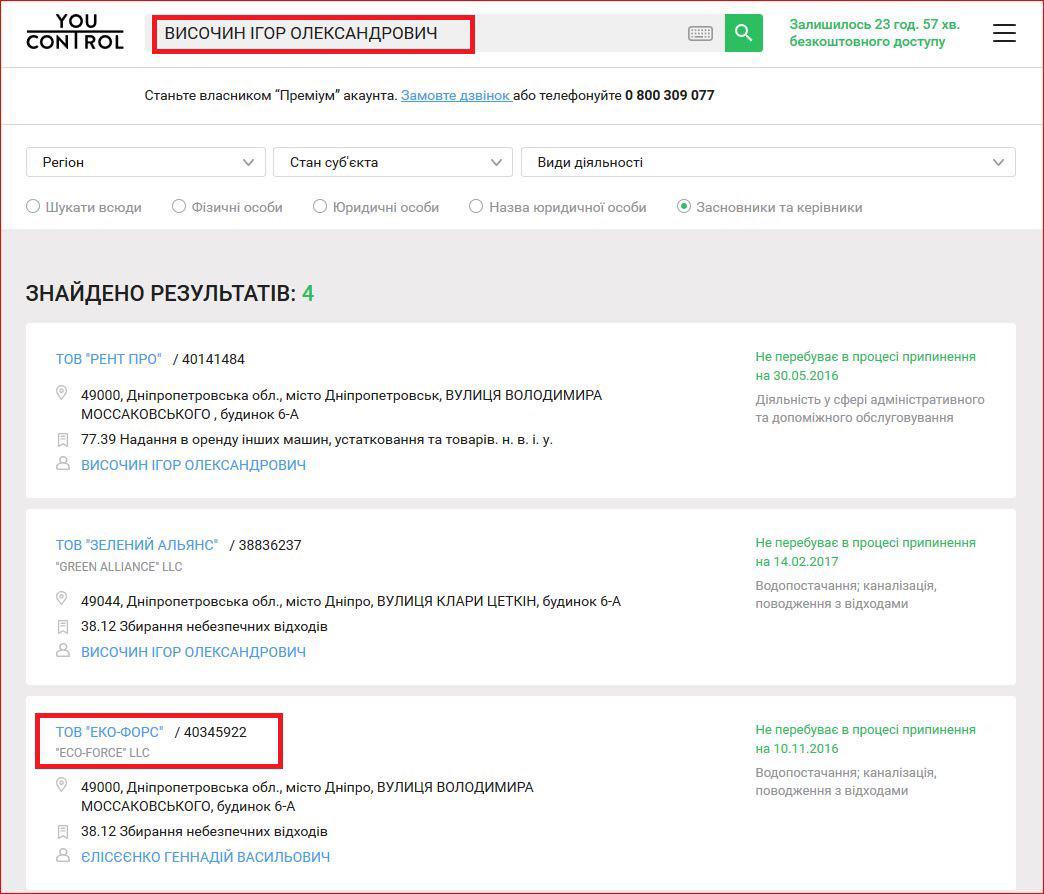Click the ВУЛИЦЯ КЛАРИ ЦЕТКІН address
Image resolution: width=1044 pixels, height=894 pixels.
[x=351, y=601]
